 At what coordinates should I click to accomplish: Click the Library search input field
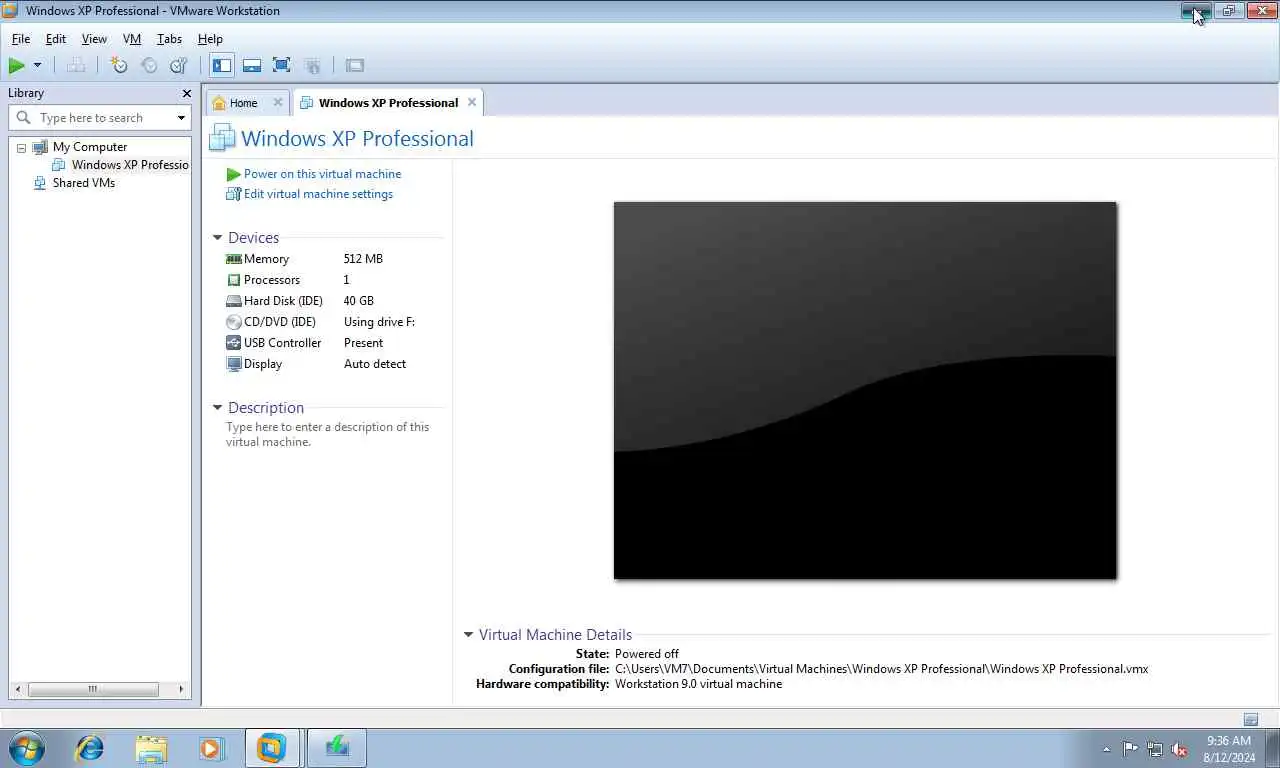pos(105,118)
